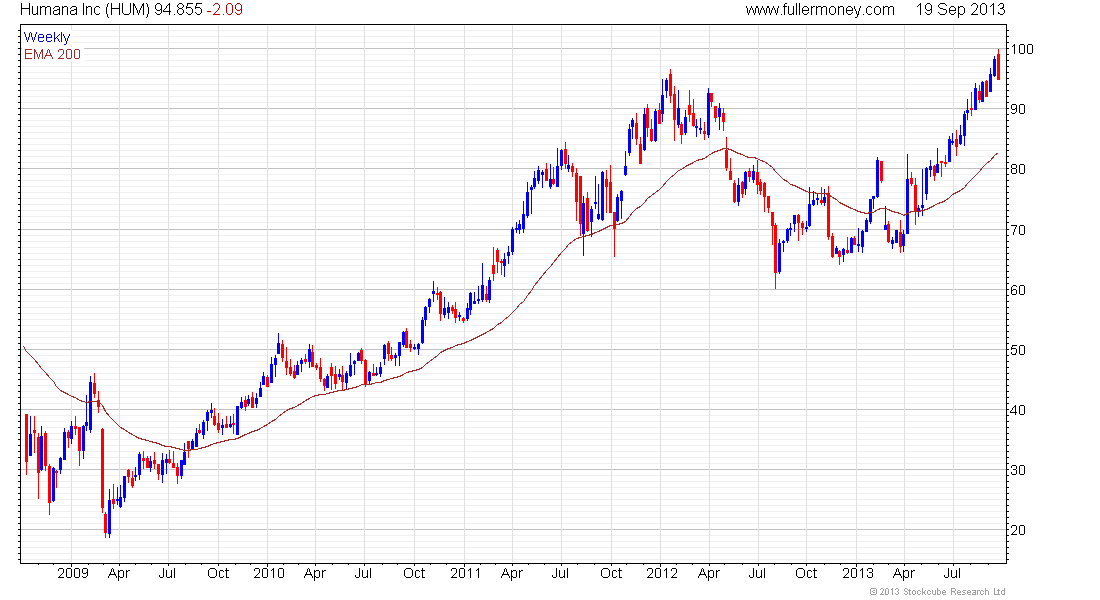Click the Jul label between 2011 and 2012
Viewport: 1100px width, 600px height.
pyautogui.click(x=560, y=573)
